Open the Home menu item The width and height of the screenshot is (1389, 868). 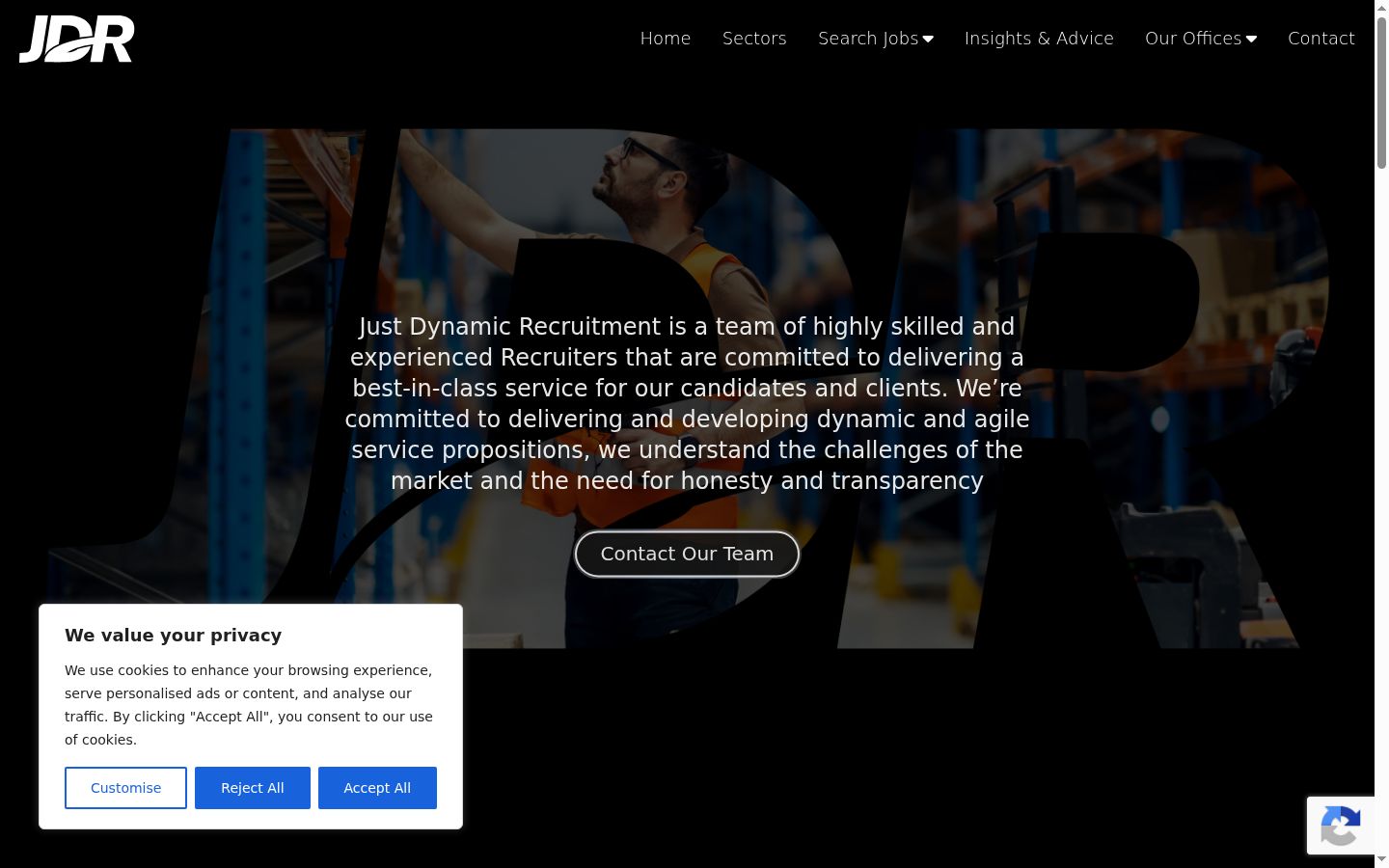pos(666,39)
